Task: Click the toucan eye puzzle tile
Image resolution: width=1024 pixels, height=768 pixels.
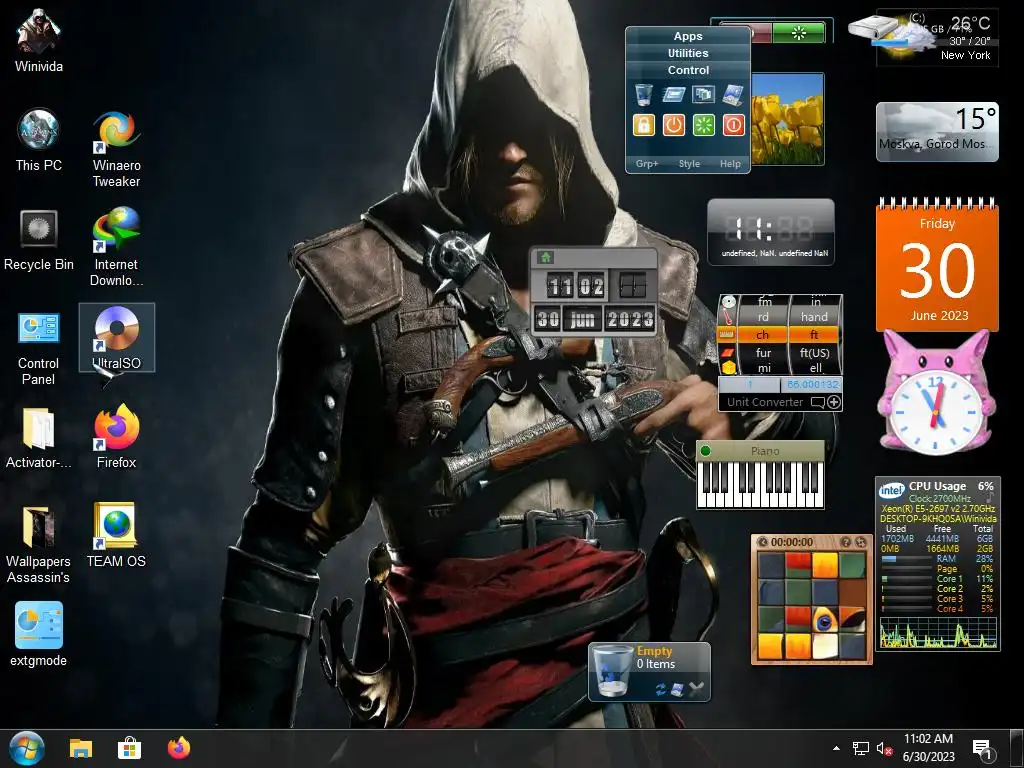Action: (x=825, y=619)
